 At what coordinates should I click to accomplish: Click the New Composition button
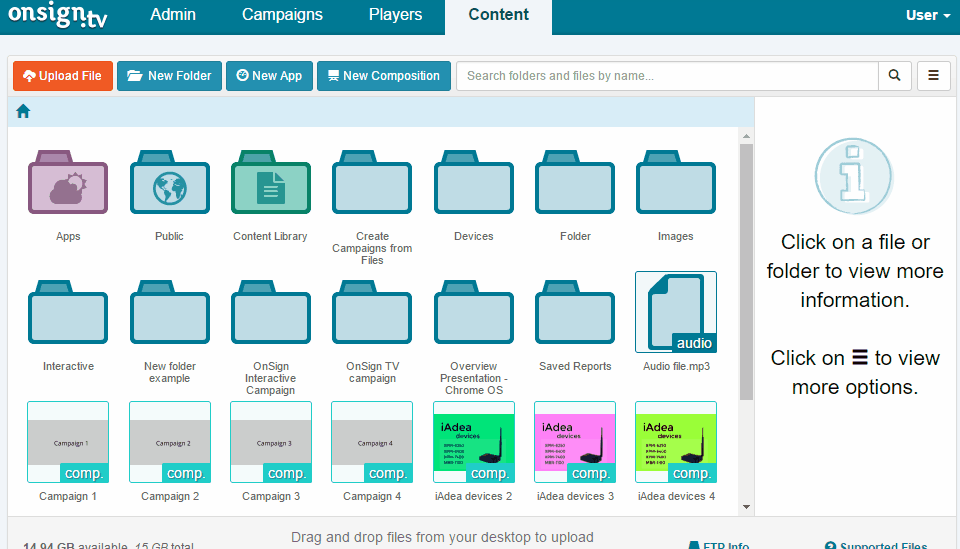384,76
